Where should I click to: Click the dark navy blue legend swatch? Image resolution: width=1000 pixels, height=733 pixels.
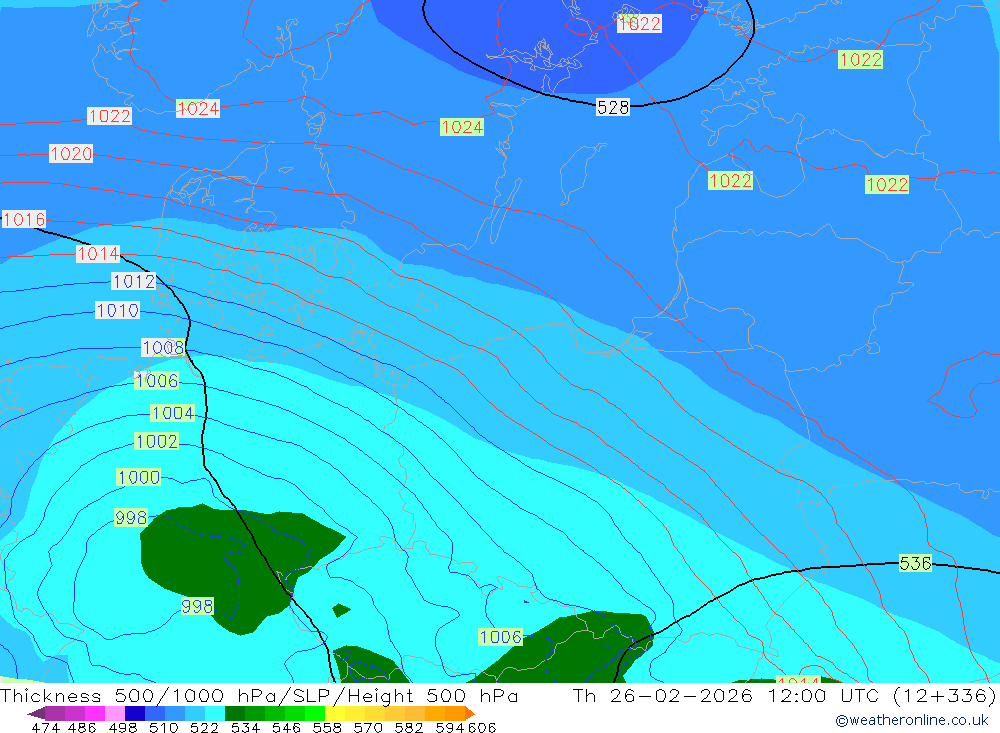pos(135,713)
